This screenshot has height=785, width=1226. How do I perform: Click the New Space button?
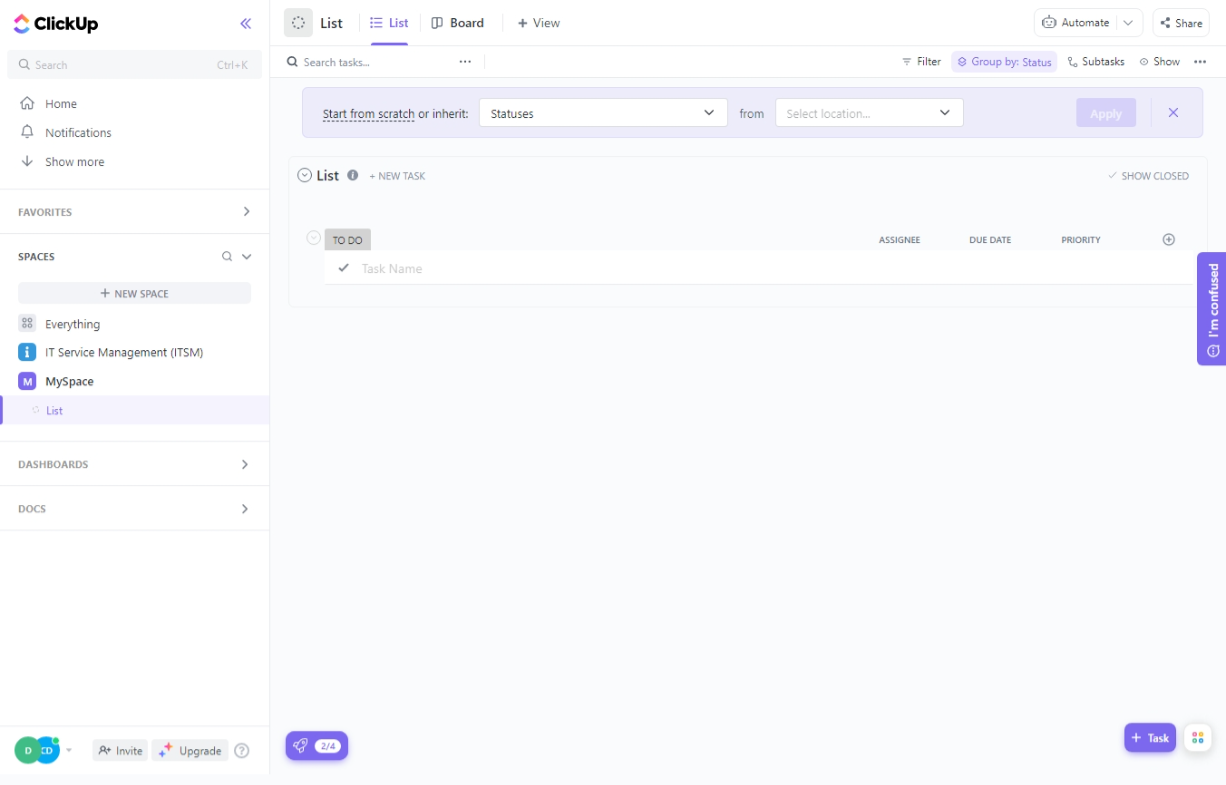click(134, 294)
